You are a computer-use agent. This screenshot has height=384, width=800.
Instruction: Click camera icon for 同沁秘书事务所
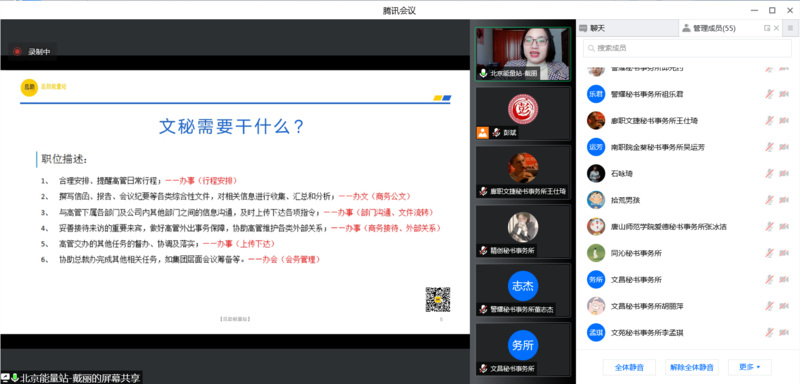(x=784, y=253)
